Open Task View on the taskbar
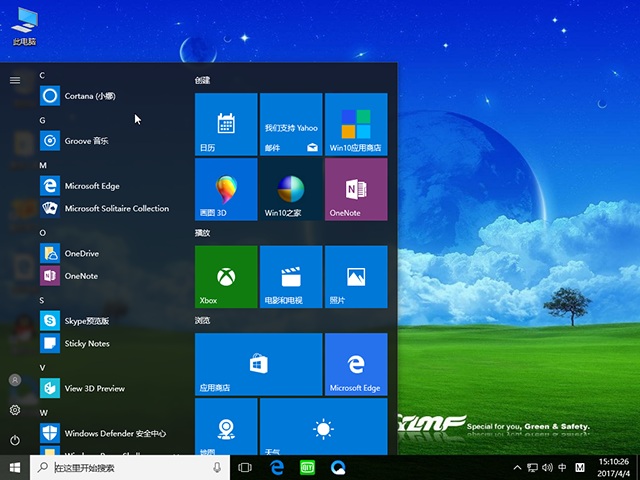The height and width of the screenshot is (480, 640). coord(245,468)
